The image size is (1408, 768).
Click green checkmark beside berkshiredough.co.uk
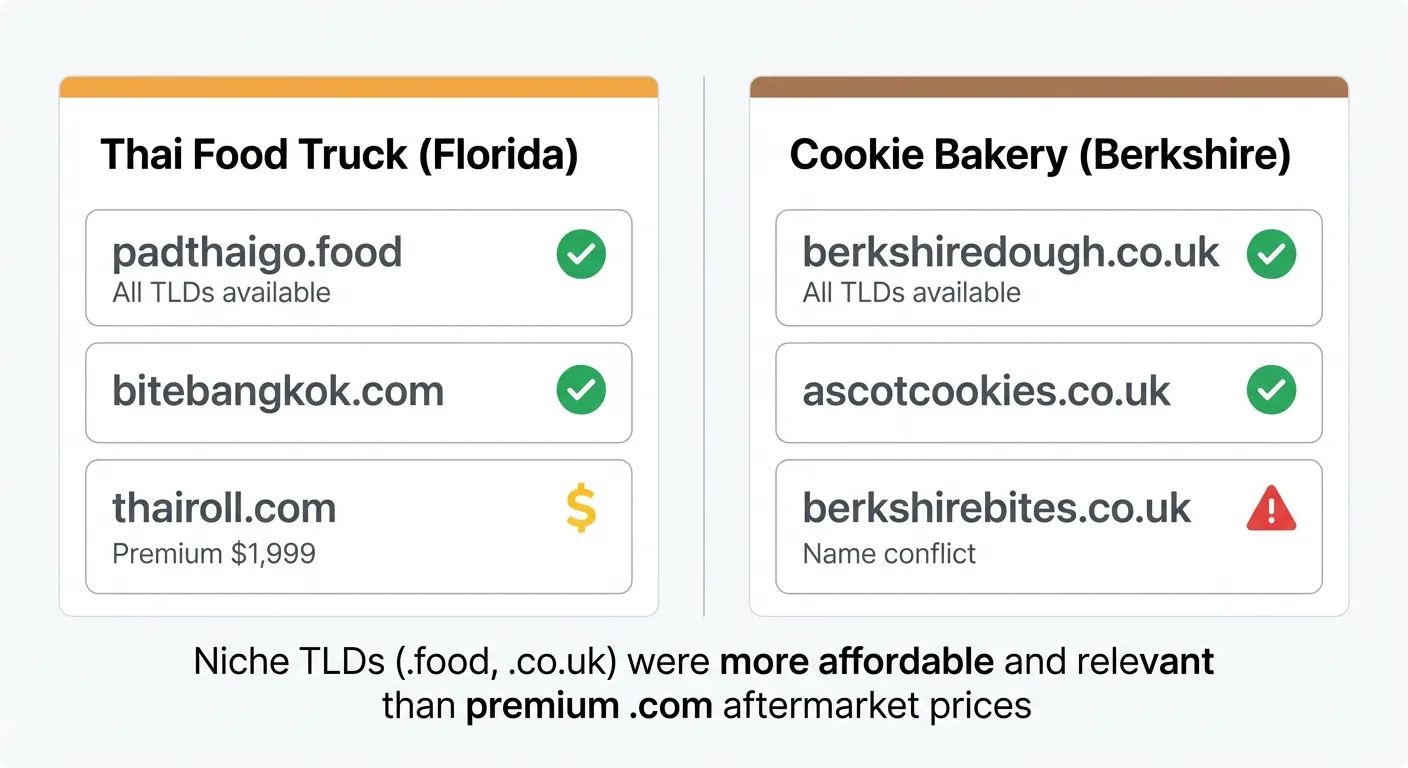point(1271,254)
